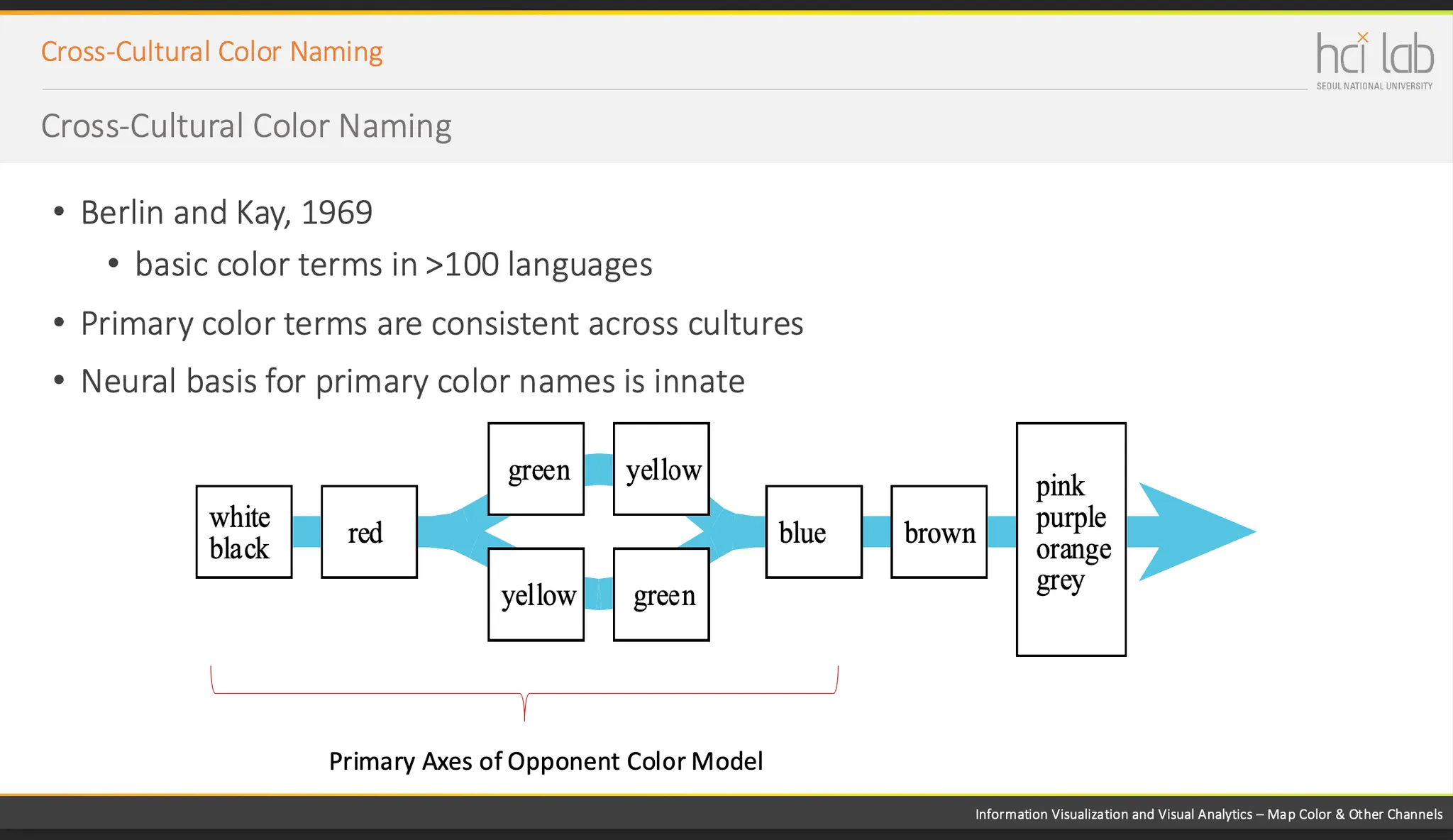Click the upper 'yellow' box
1453x840 pixels.
(x=661, y=469)
